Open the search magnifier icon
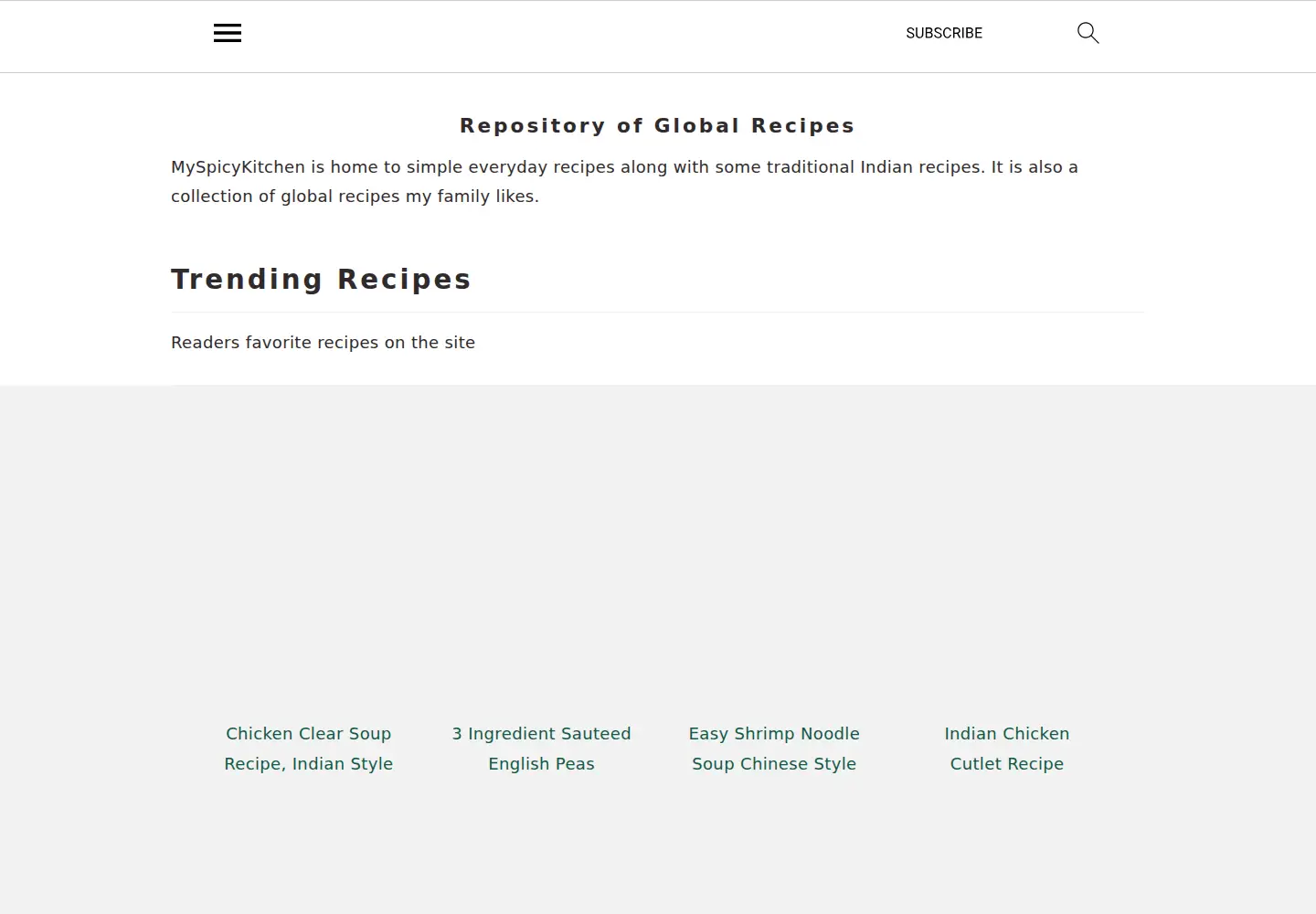The width and height of the screenshot is (1316, 914). 1088,33
